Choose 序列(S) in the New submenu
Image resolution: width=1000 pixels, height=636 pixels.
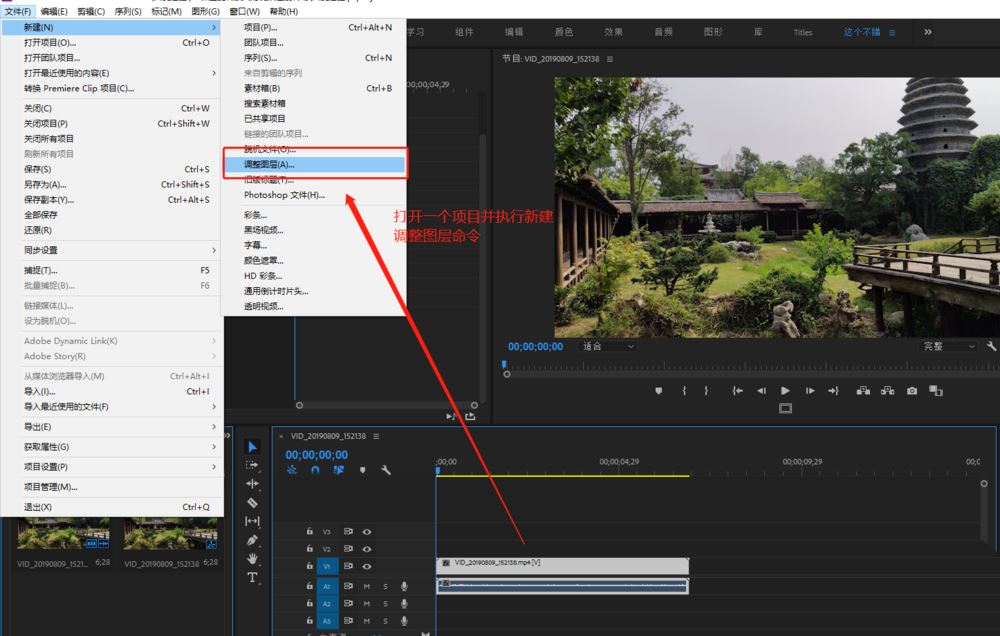coord(314,57)
